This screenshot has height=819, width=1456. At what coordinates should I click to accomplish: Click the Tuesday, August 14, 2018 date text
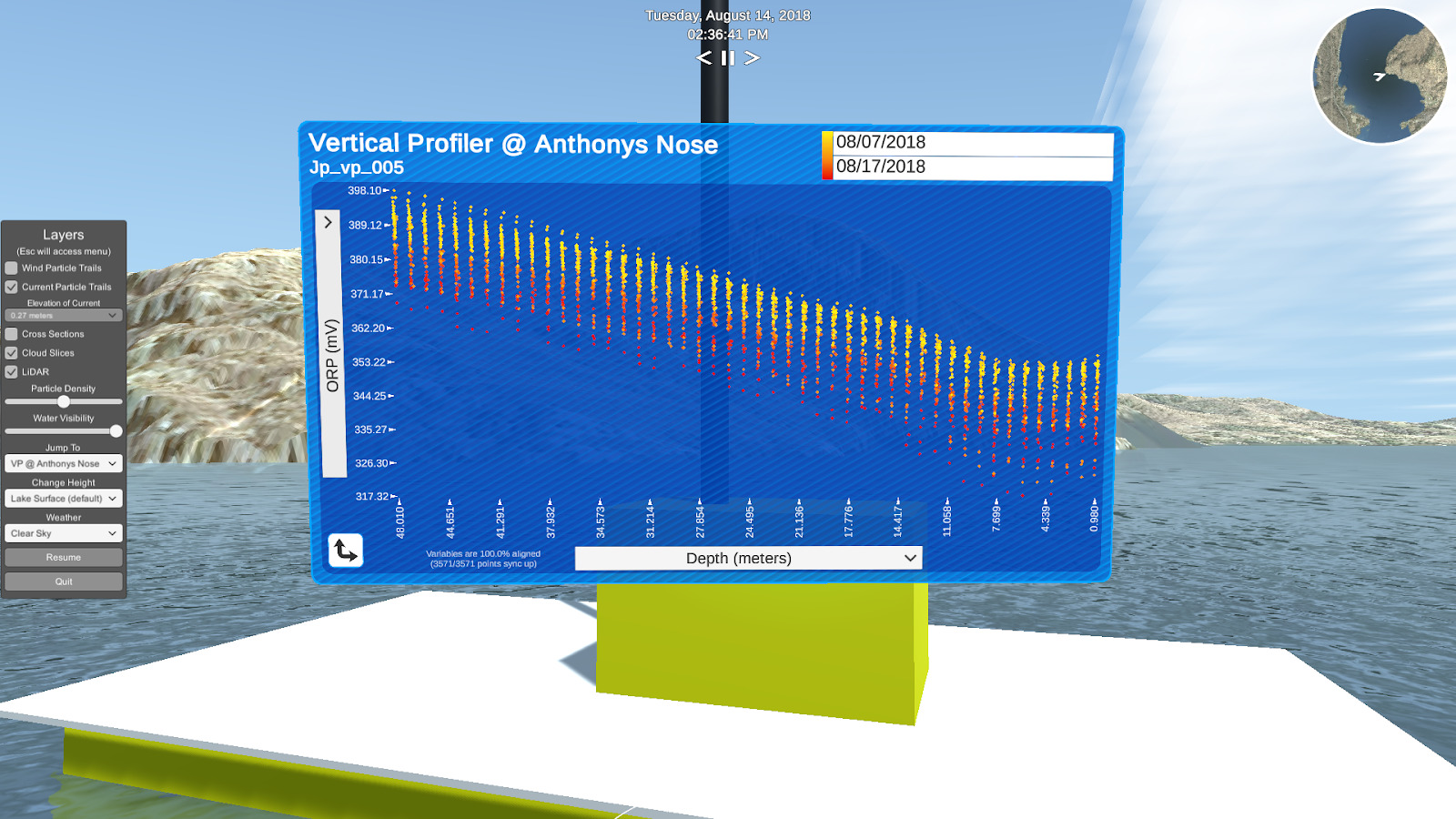728,15
